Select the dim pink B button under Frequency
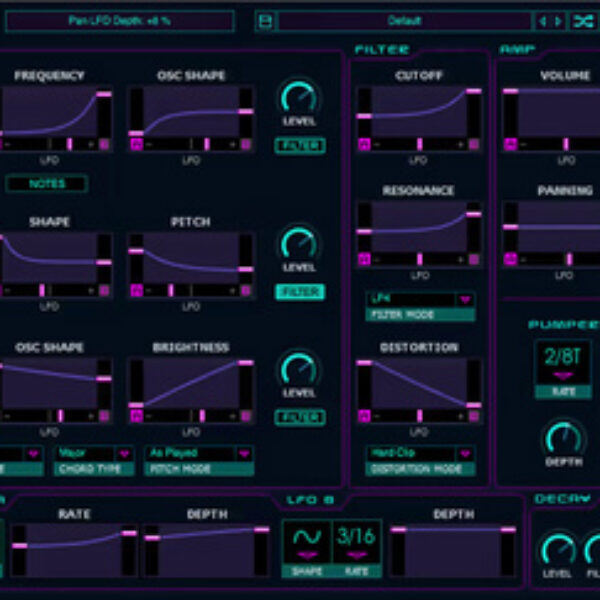The height and width of the screenshot is (600, 600). 104,144
